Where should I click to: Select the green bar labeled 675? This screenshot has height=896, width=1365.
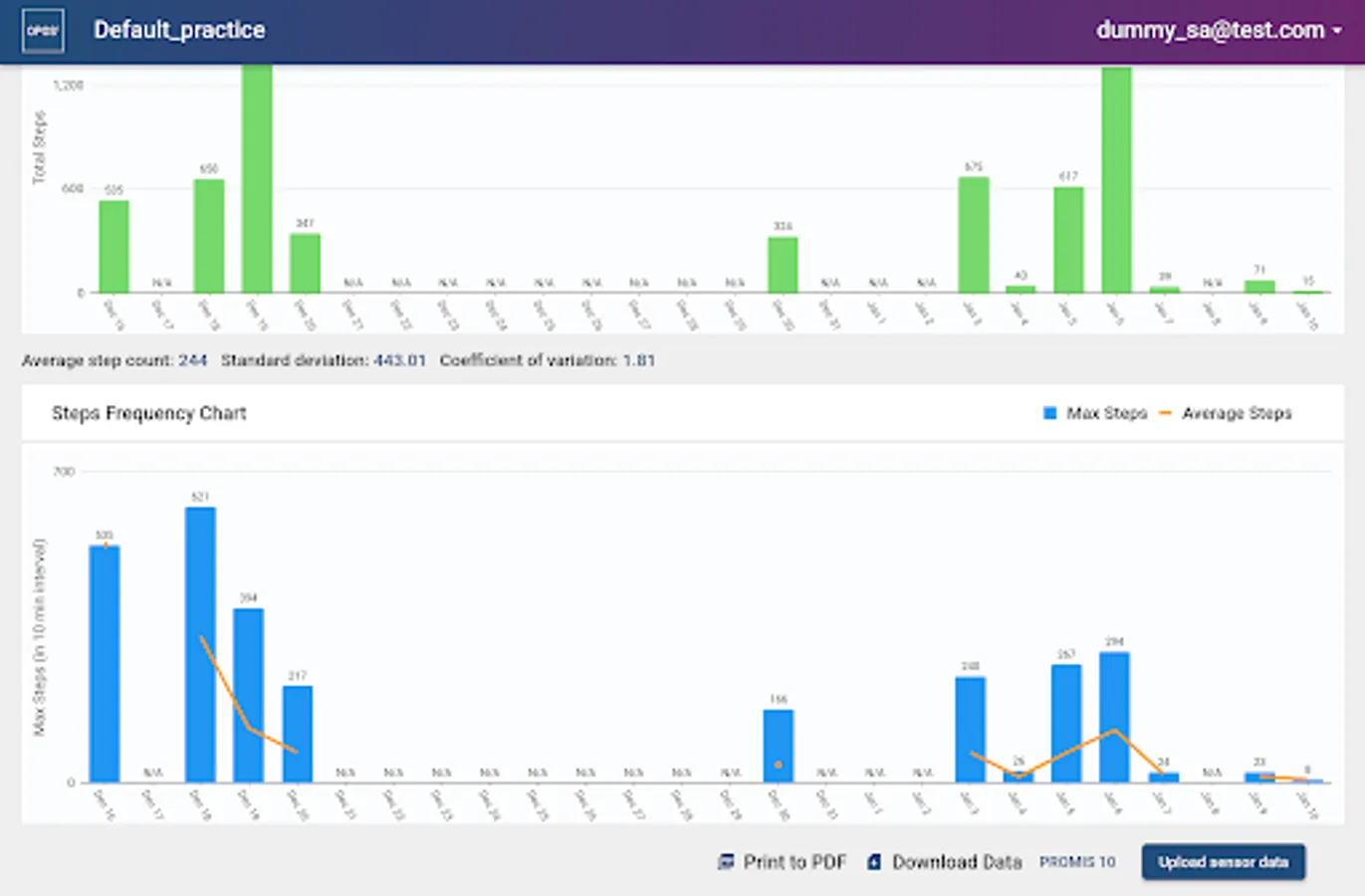click(974, 235)
